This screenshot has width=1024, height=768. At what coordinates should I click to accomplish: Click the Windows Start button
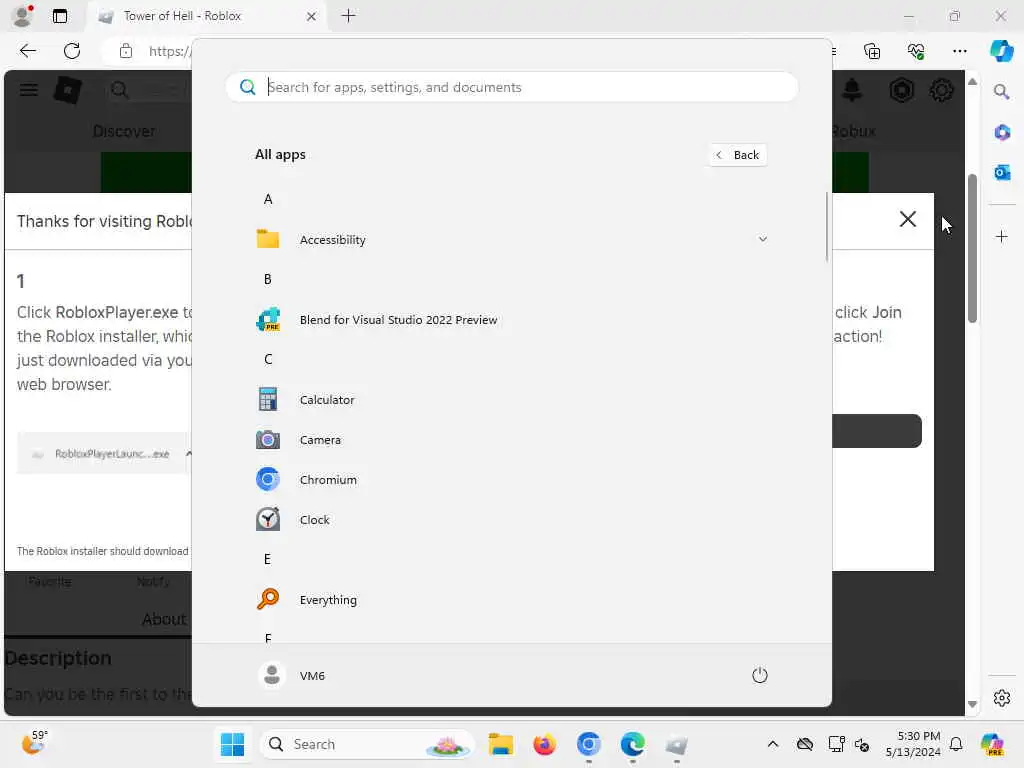coord(232,744)
